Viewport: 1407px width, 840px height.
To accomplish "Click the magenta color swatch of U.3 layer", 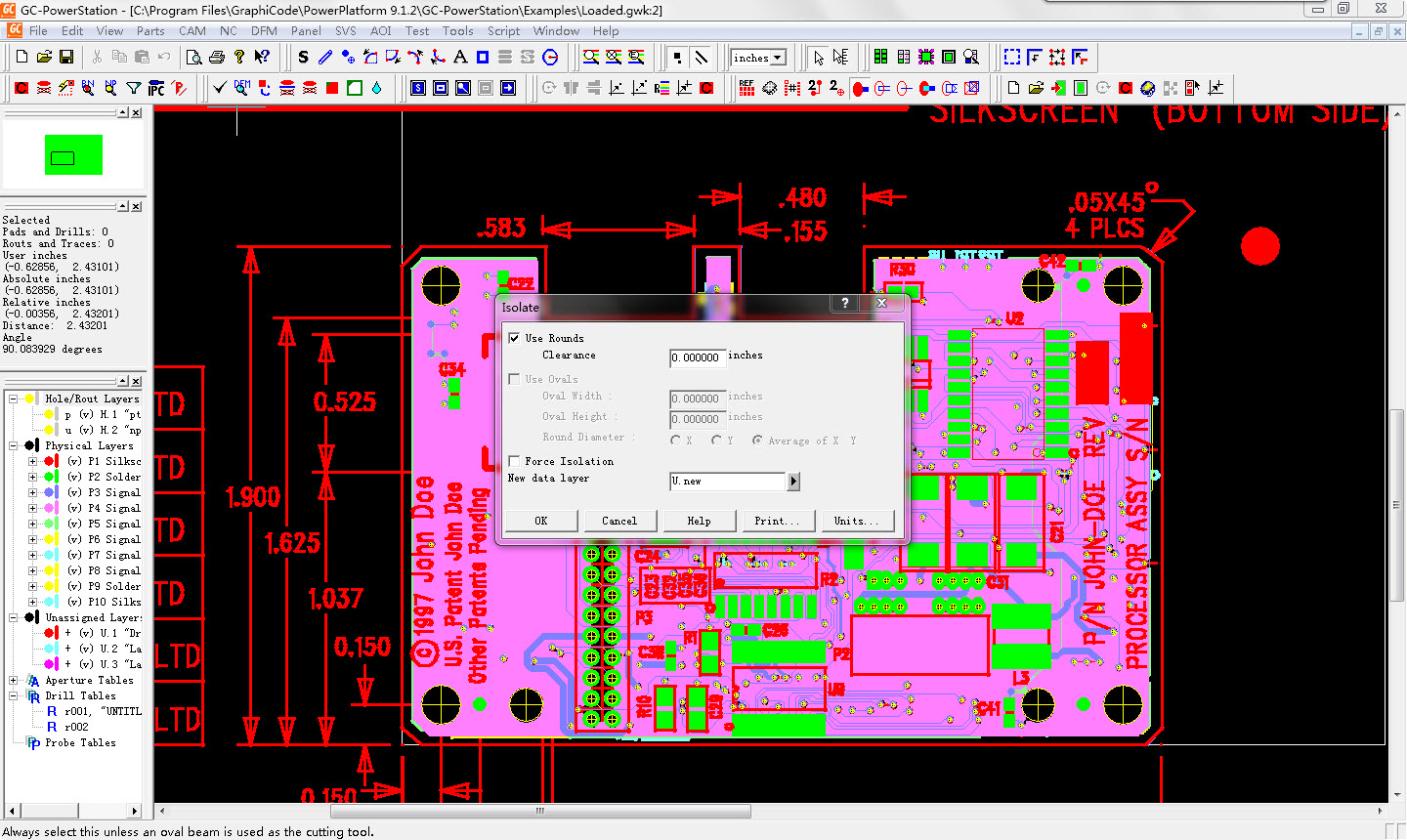I will coord(50,664).
